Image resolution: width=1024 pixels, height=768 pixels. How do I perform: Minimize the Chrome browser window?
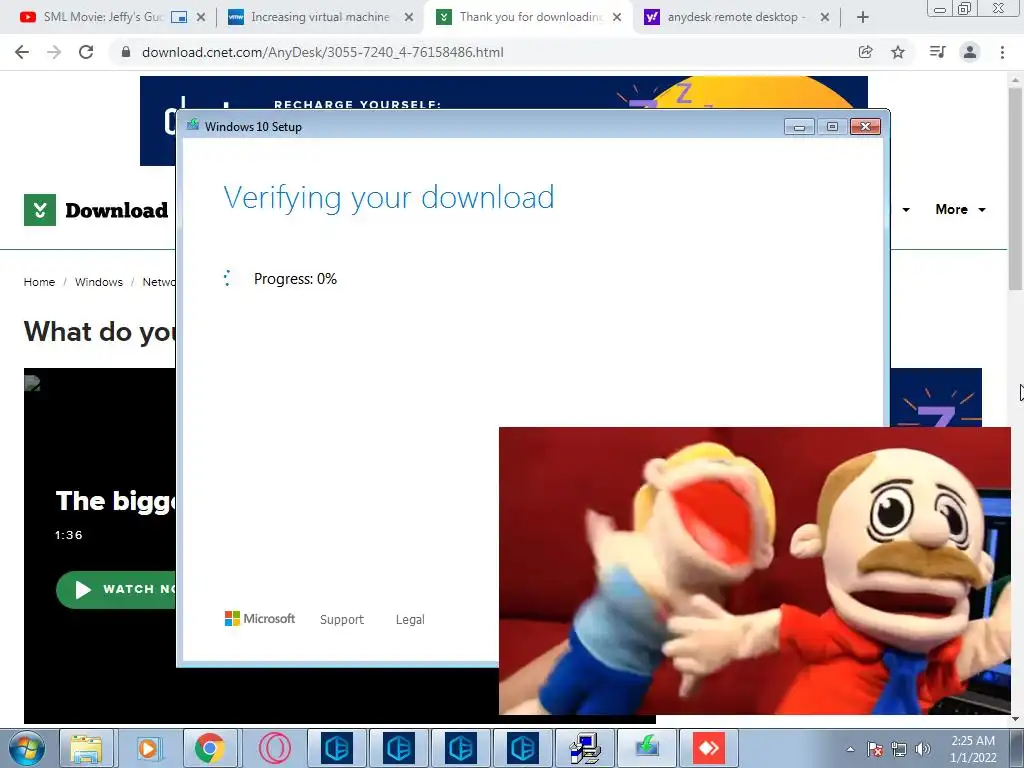(x=940, y=8)
